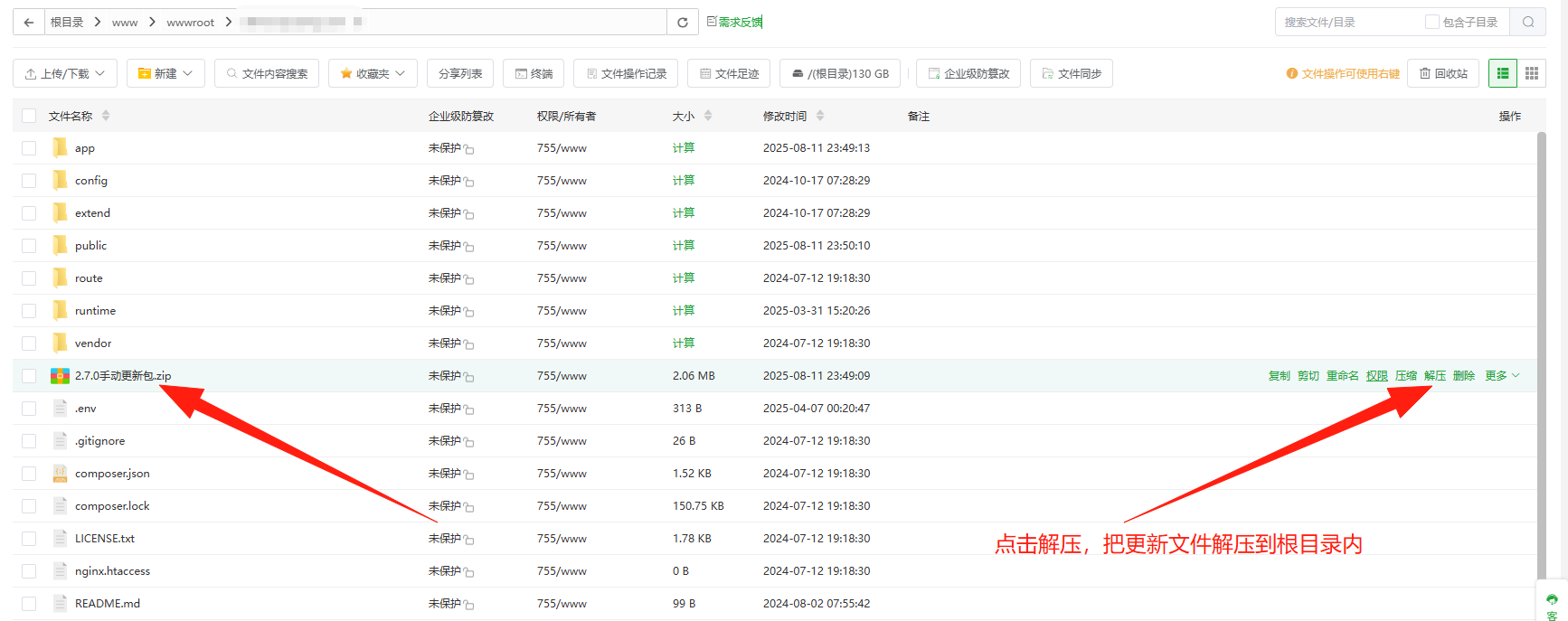Sort by modified time arrows
Image resolution: width=1568 pixels, height=621 pixels.
[820, 116]
